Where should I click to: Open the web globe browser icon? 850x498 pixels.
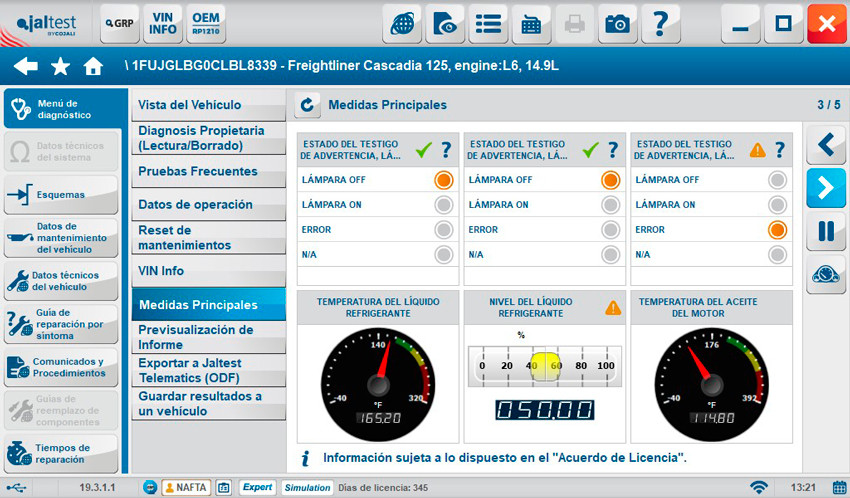[402, 24]
